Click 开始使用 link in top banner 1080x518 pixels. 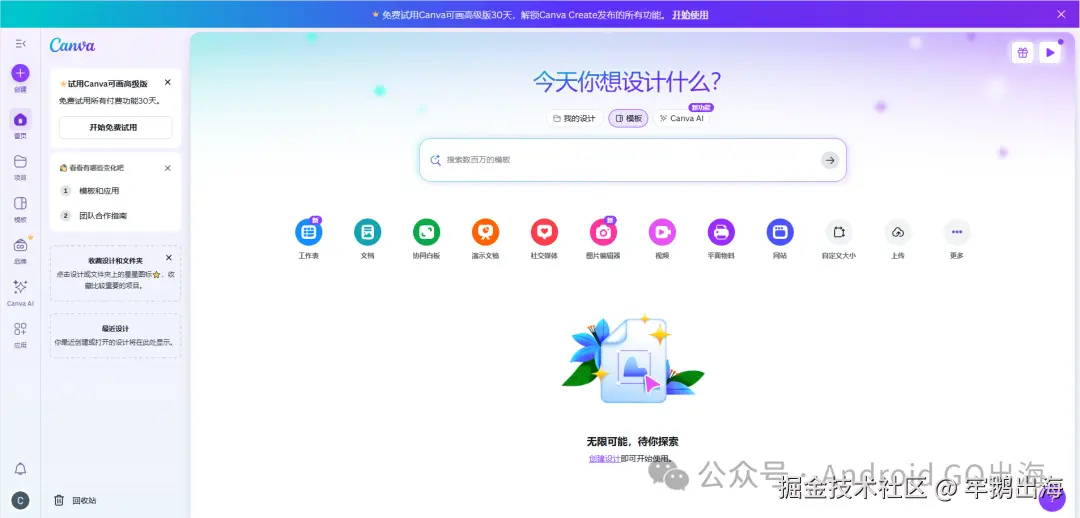(x=690, y=14)
